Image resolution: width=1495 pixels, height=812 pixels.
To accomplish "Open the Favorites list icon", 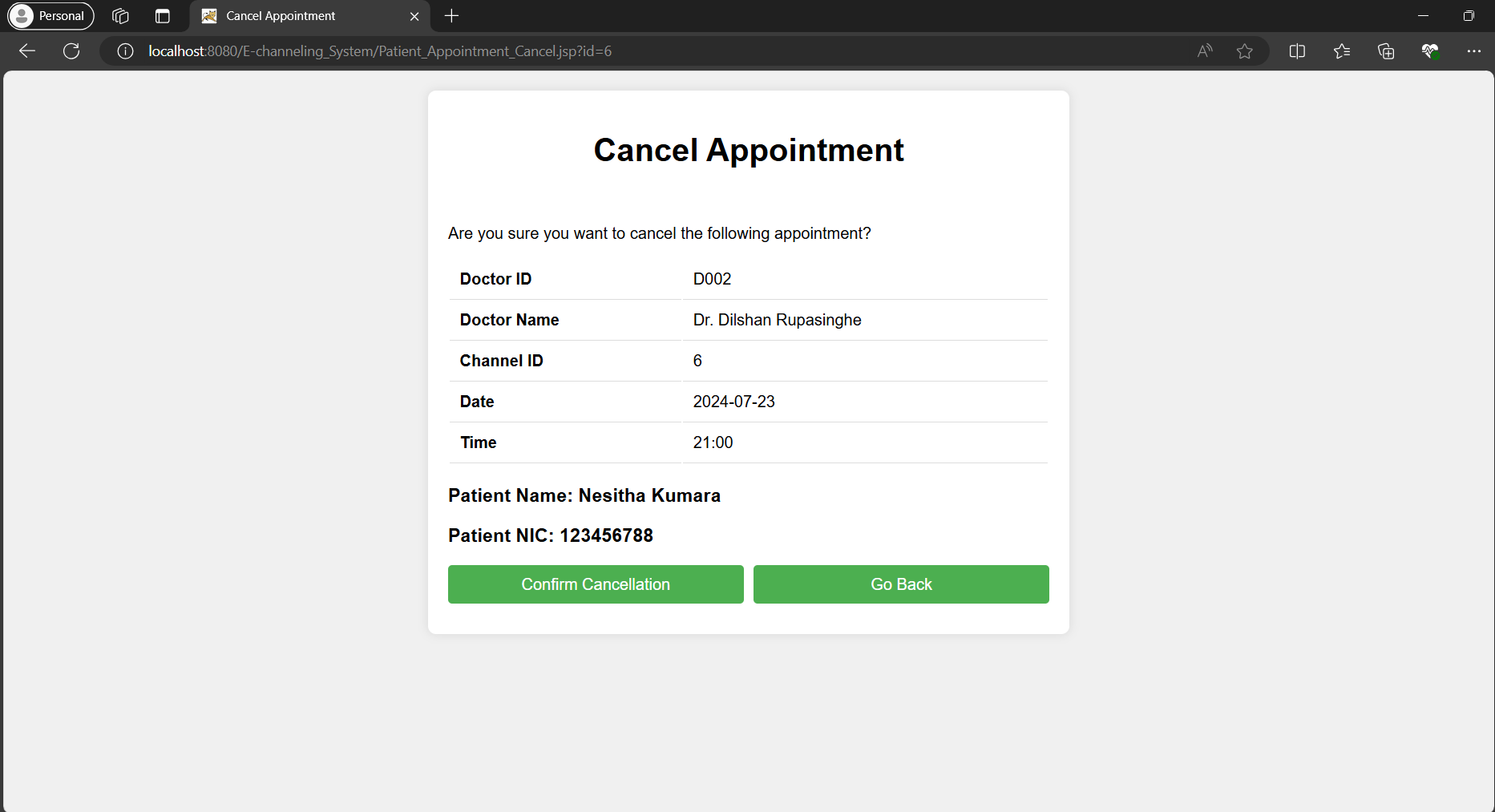I will click(1342, 51).
